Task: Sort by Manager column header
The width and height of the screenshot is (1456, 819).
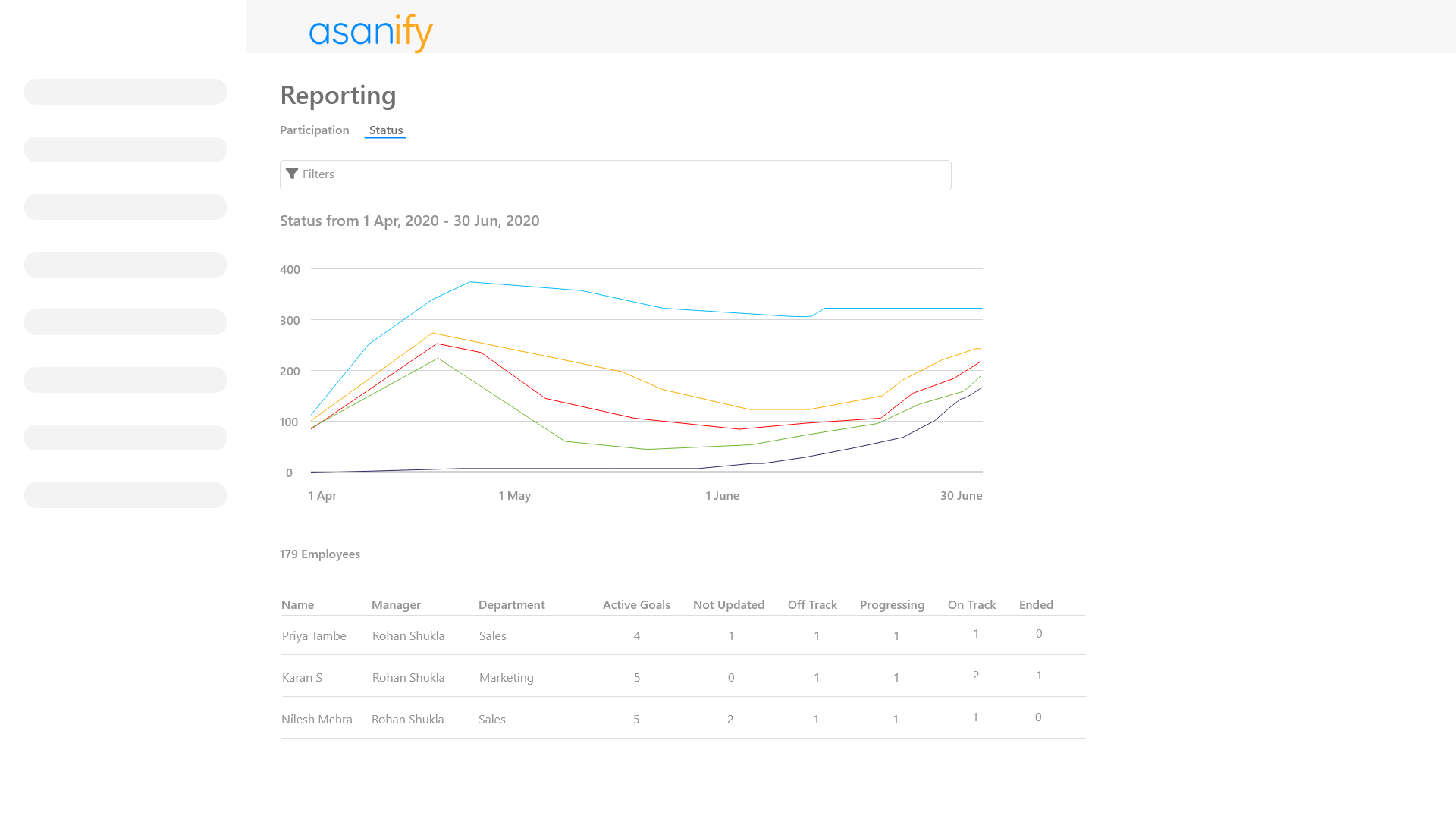Action: (396, 605)
